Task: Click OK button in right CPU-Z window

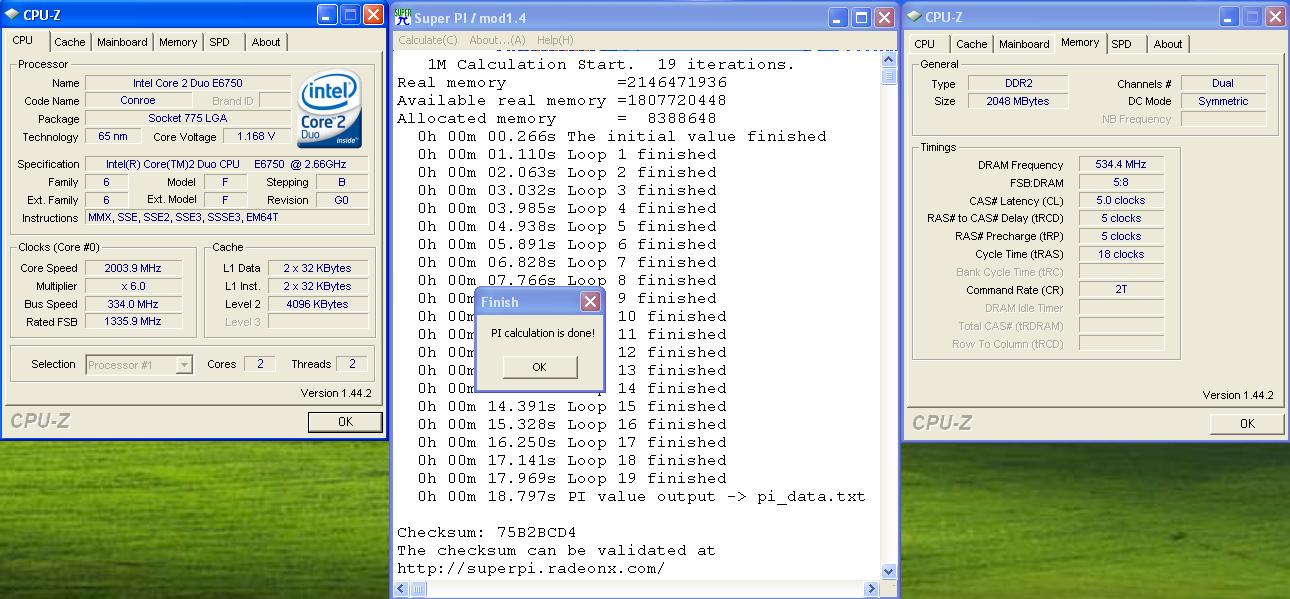Action: [x=1246, y=424]
